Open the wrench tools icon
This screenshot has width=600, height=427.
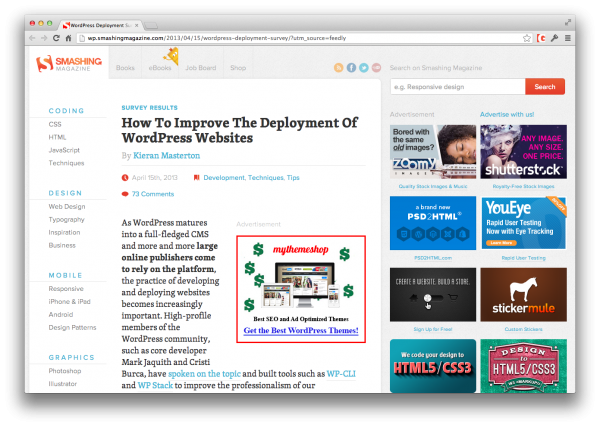coord(554,38)
